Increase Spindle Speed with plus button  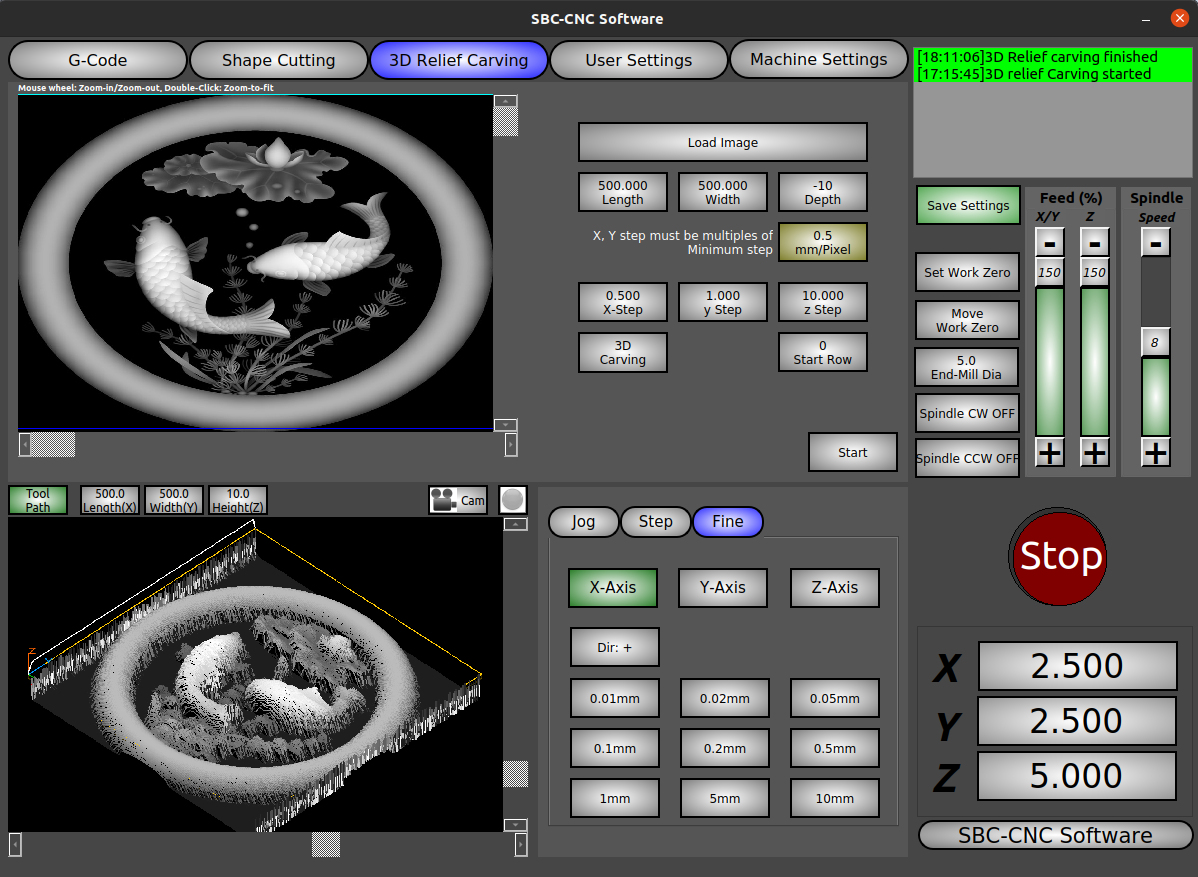coord(1156,453)
